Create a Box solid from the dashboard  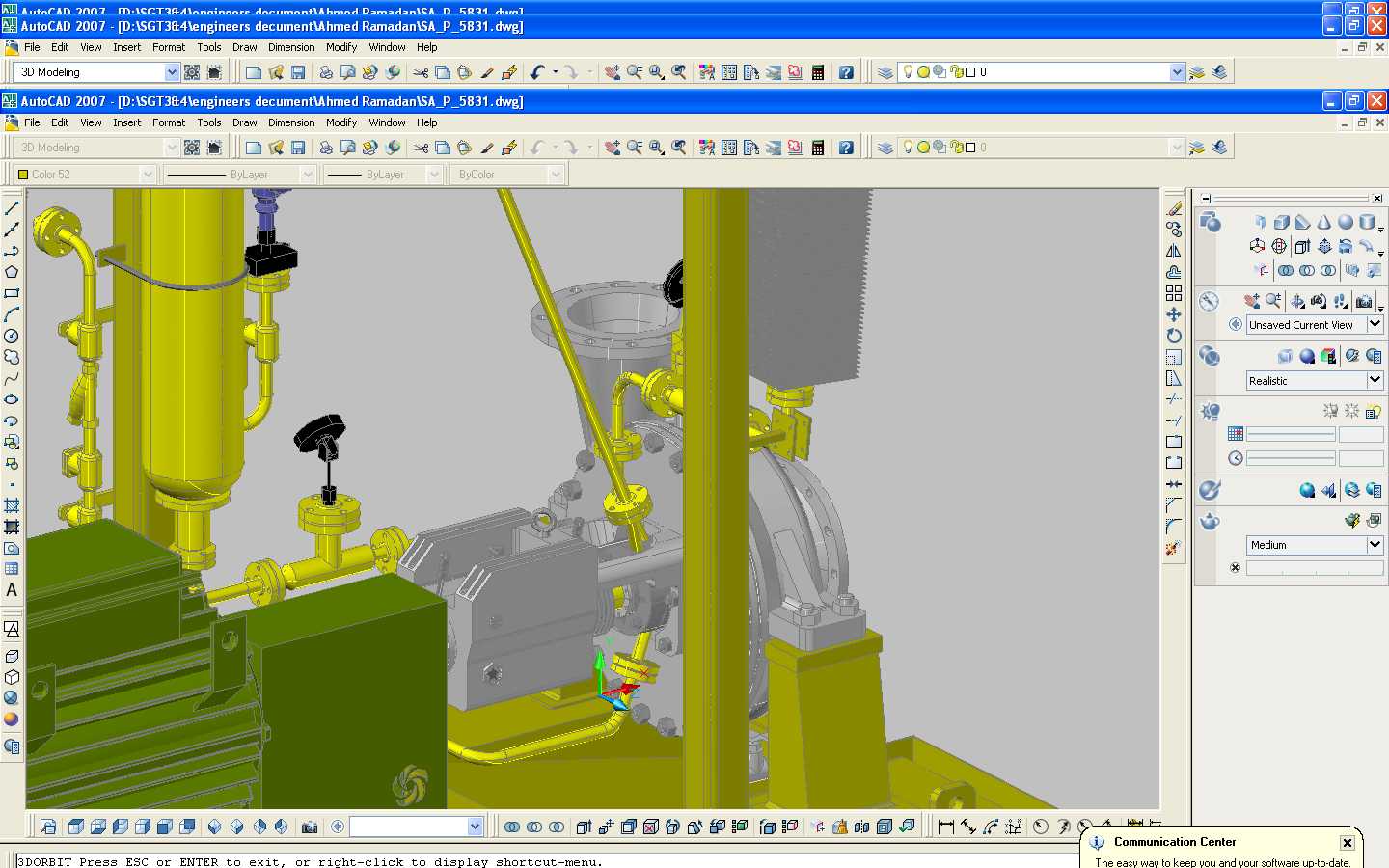(x=1282, y=222)
